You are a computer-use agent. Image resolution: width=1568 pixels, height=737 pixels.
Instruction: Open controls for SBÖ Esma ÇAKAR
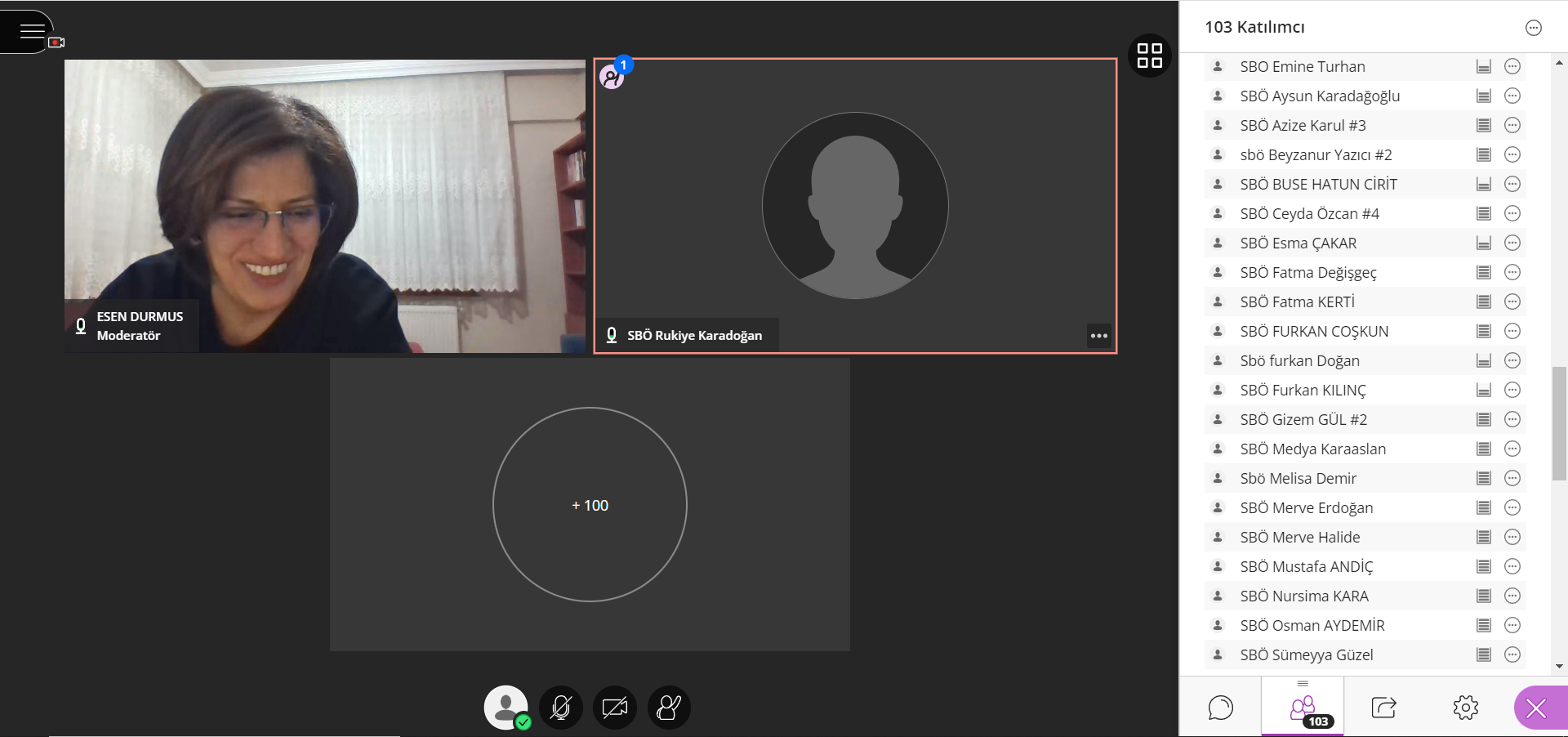click(x=1512, y=243)
